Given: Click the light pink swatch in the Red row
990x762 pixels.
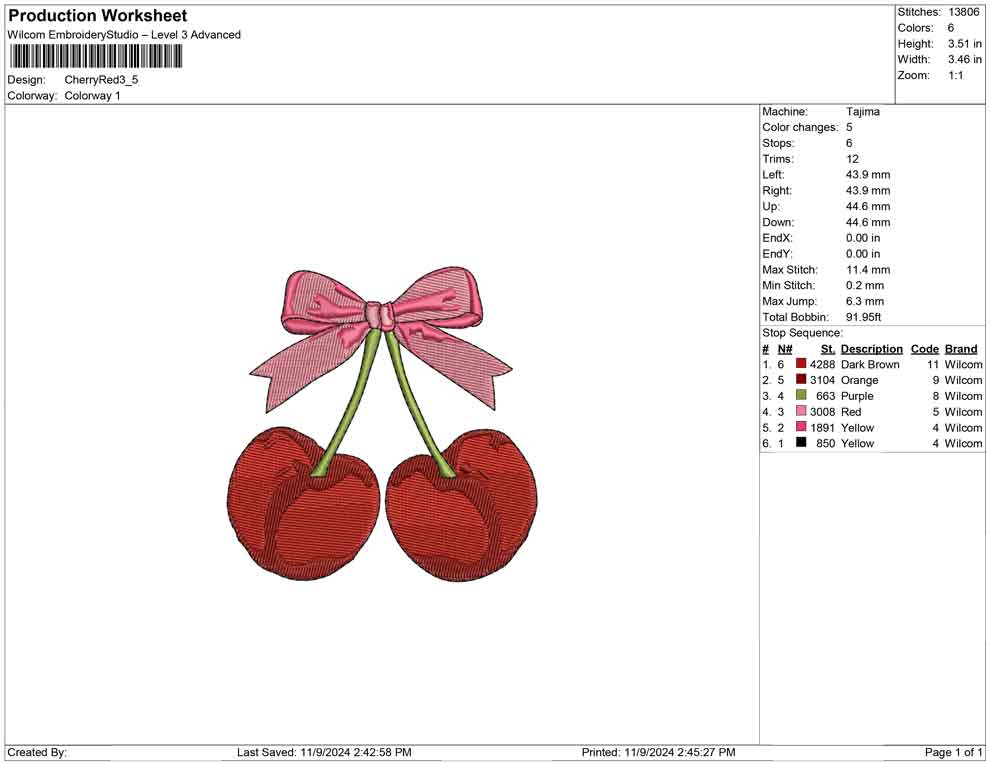Looking at the screenshot, I should [x=801, y=411].
